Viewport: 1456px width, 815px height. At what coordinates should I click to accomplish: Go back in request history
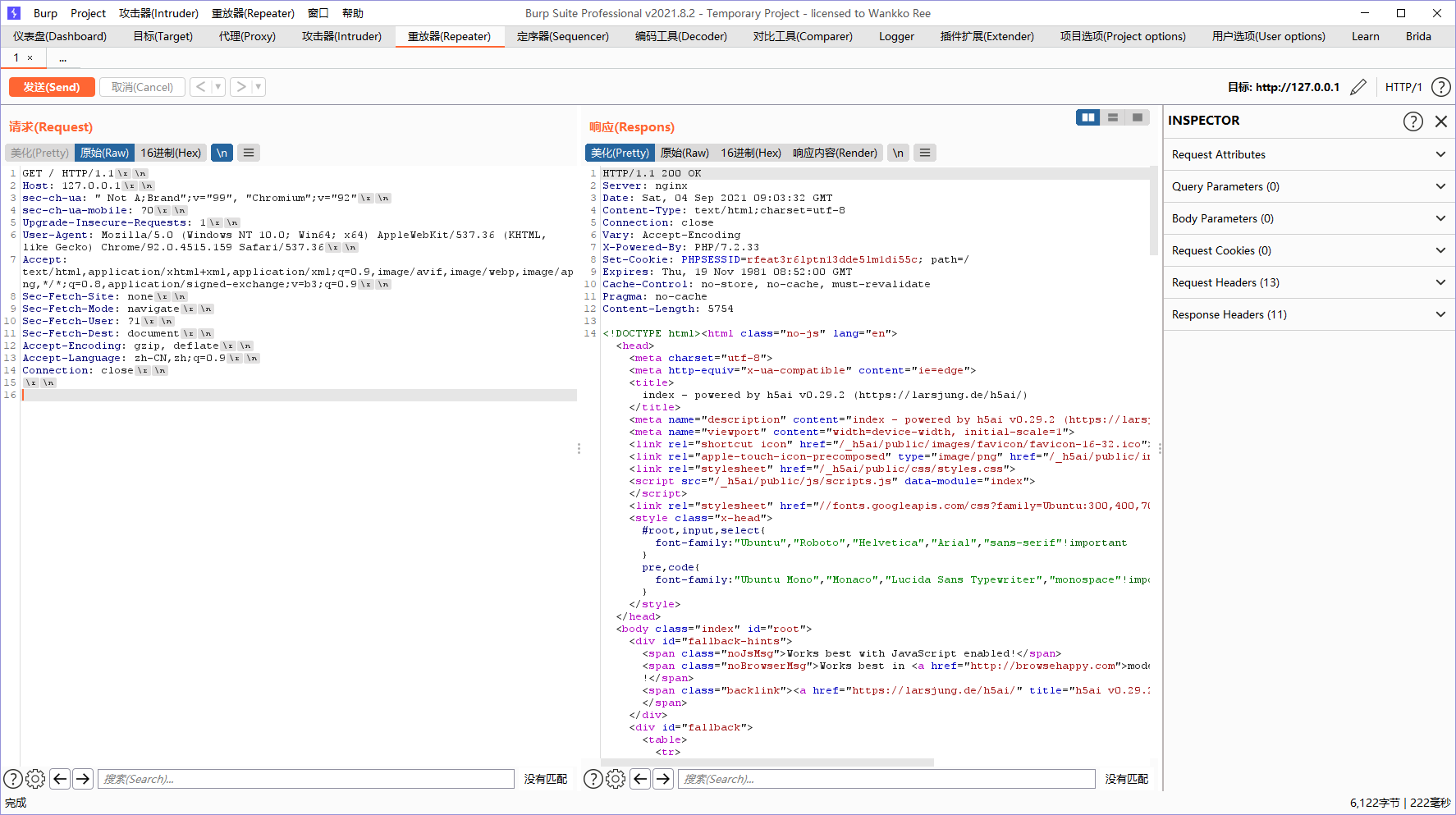click(x=201, y=87)
